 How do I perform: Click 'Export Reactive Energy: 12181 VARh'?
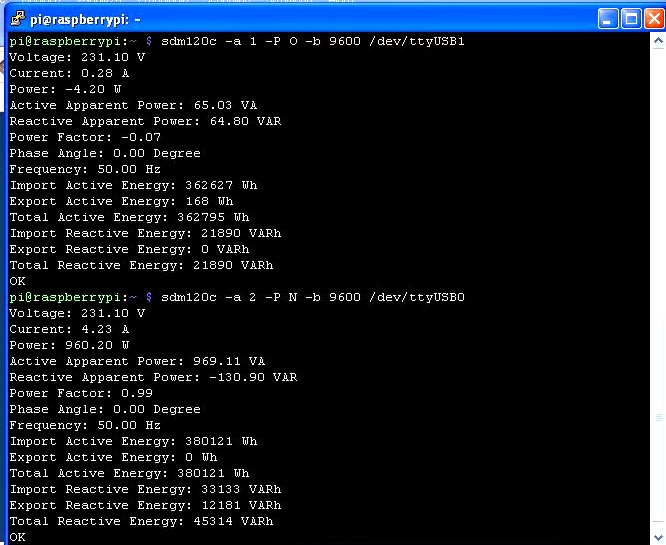tap(145, 505)
